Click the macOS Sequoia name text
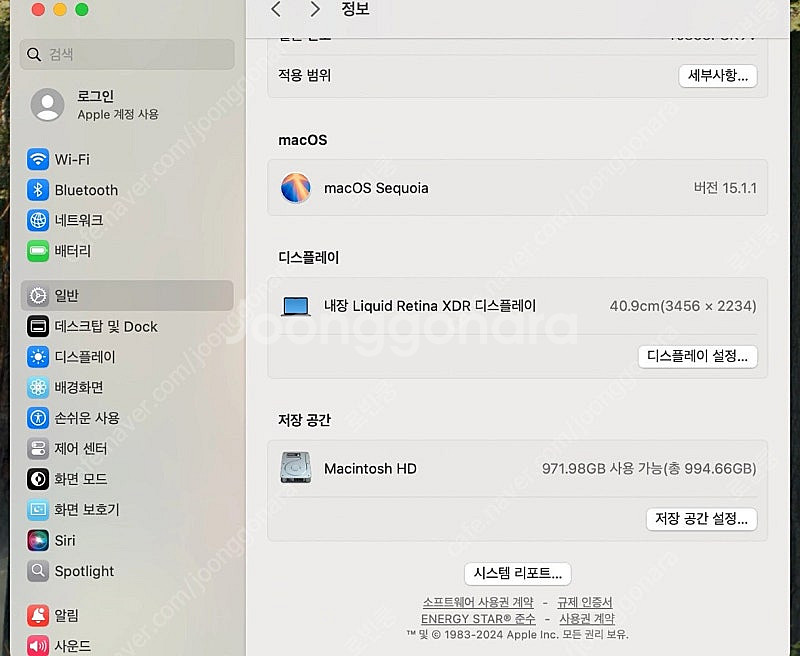The image size is (800, 656). point(377,188)
